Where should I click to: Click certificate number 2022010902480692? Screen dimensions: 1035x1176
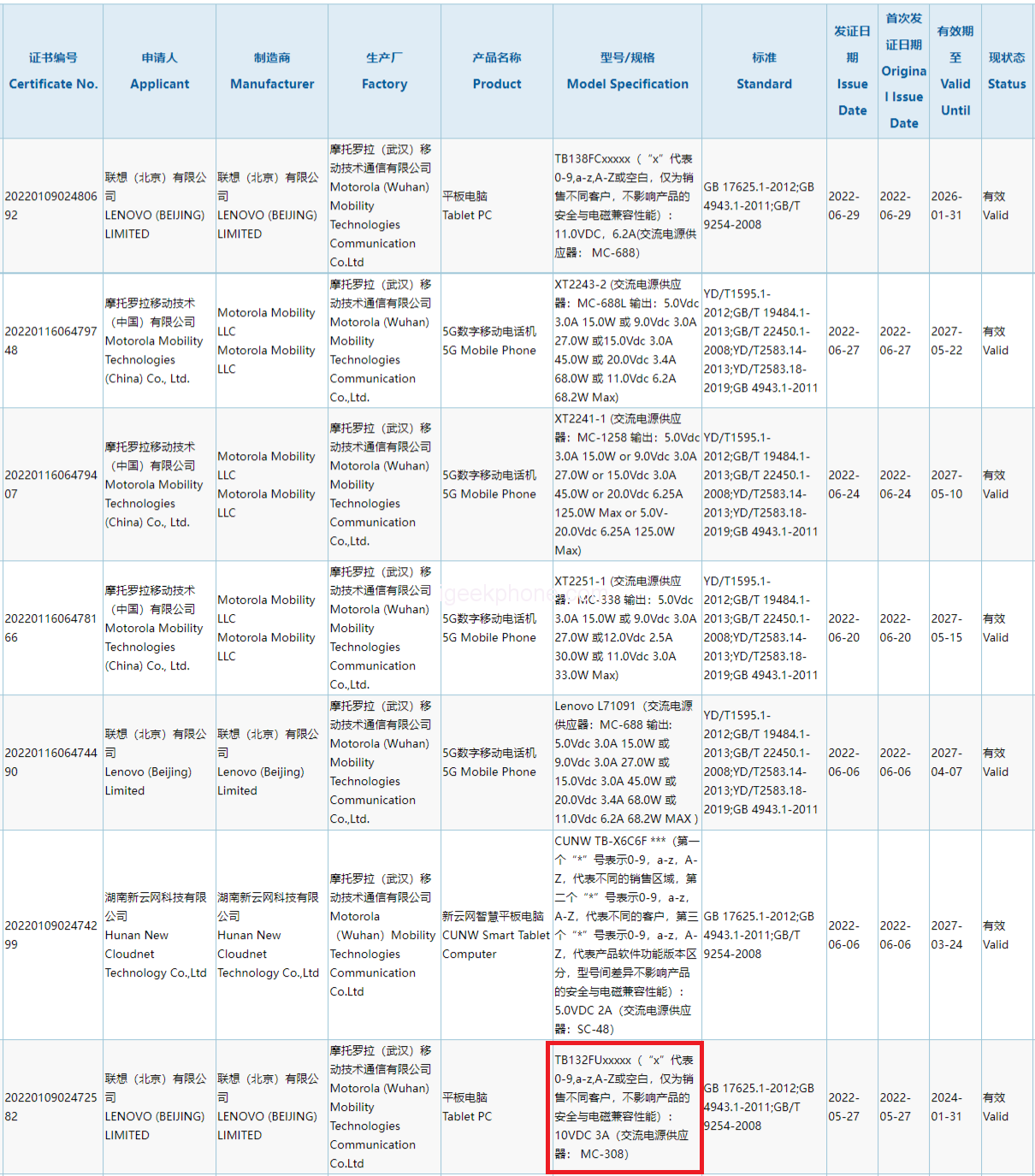[51, 206]
